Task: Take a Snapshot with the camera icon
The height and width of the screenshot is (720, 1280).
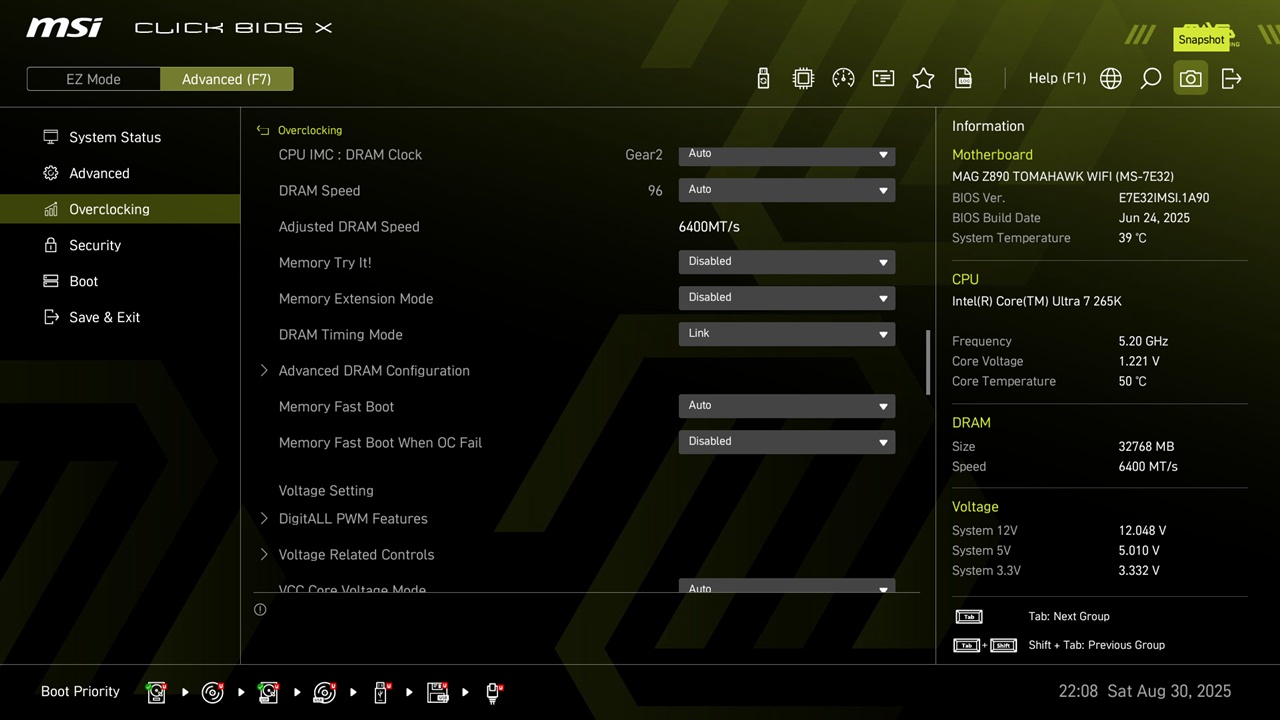Action: click(x=1190, y=78)
